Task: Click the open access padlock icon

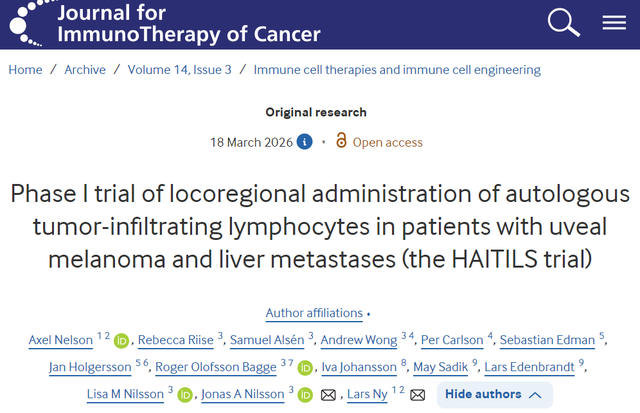Action: click(x=341, y=142)
